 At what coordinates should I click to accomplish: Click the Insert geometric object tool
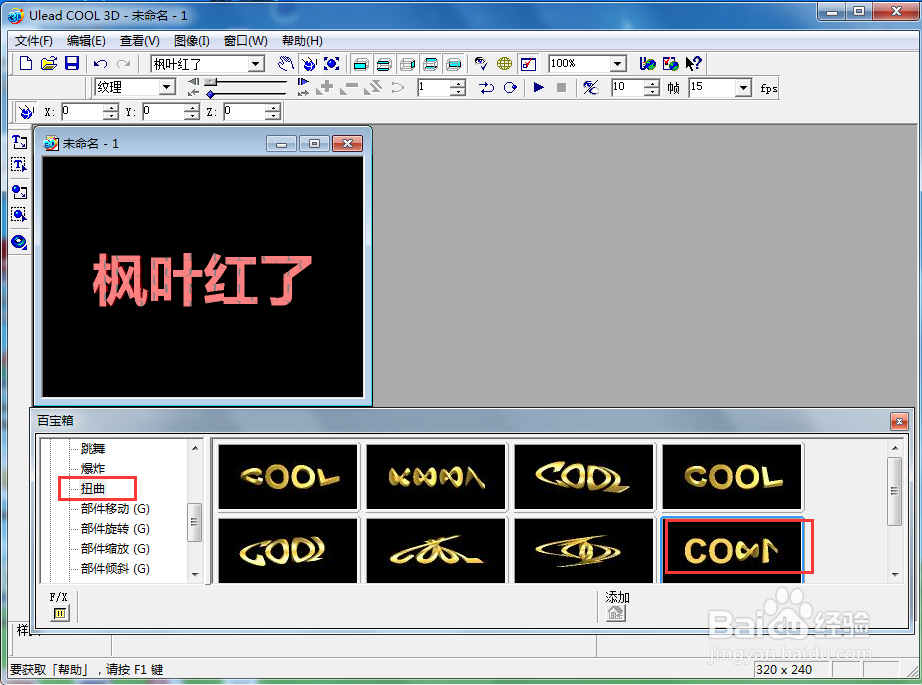click(19, 242)
